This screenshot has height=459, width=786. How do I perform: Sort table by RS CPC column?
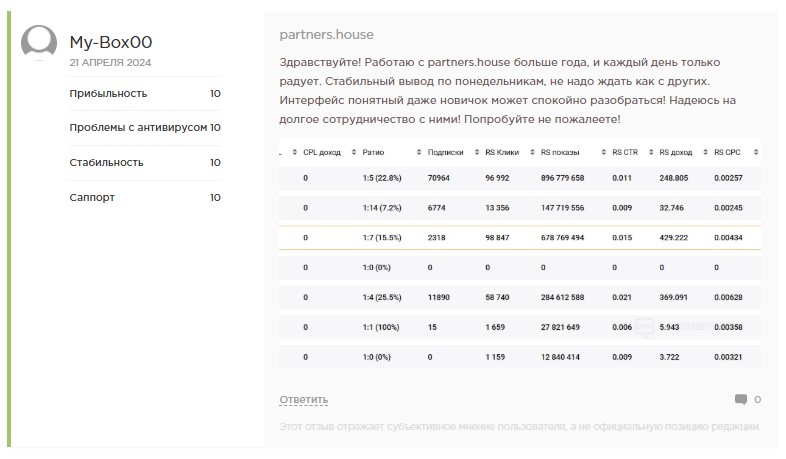[727, 152]
